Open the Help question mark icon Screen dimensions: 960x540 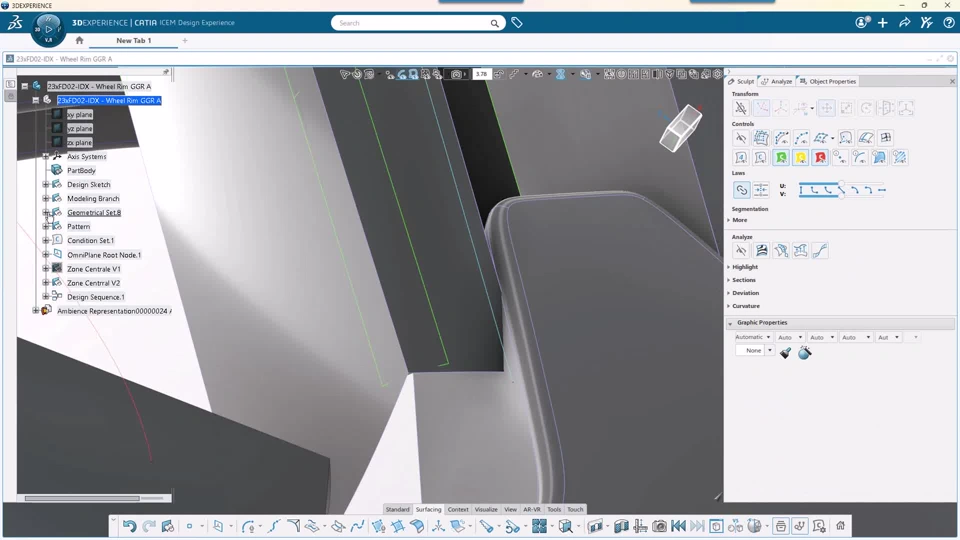click(x=948, y=23)
